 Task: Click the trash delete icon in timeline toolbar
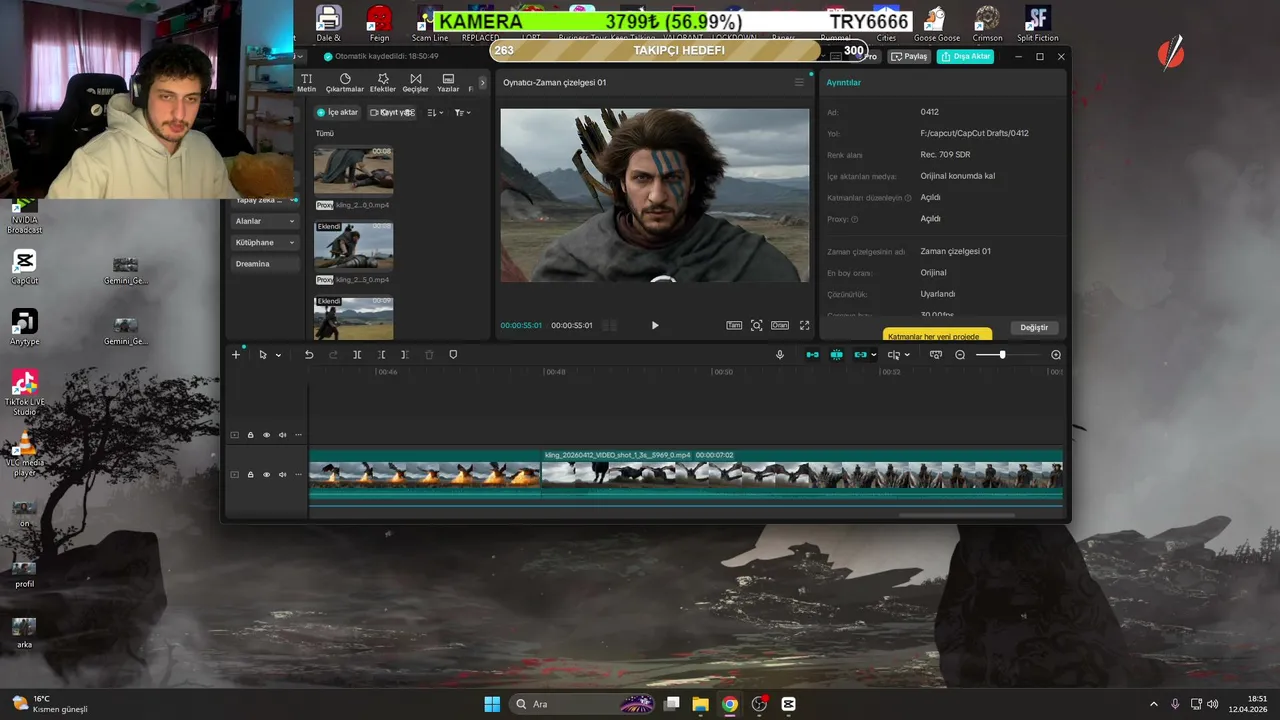pyautogui.click(x=429, y=355)
